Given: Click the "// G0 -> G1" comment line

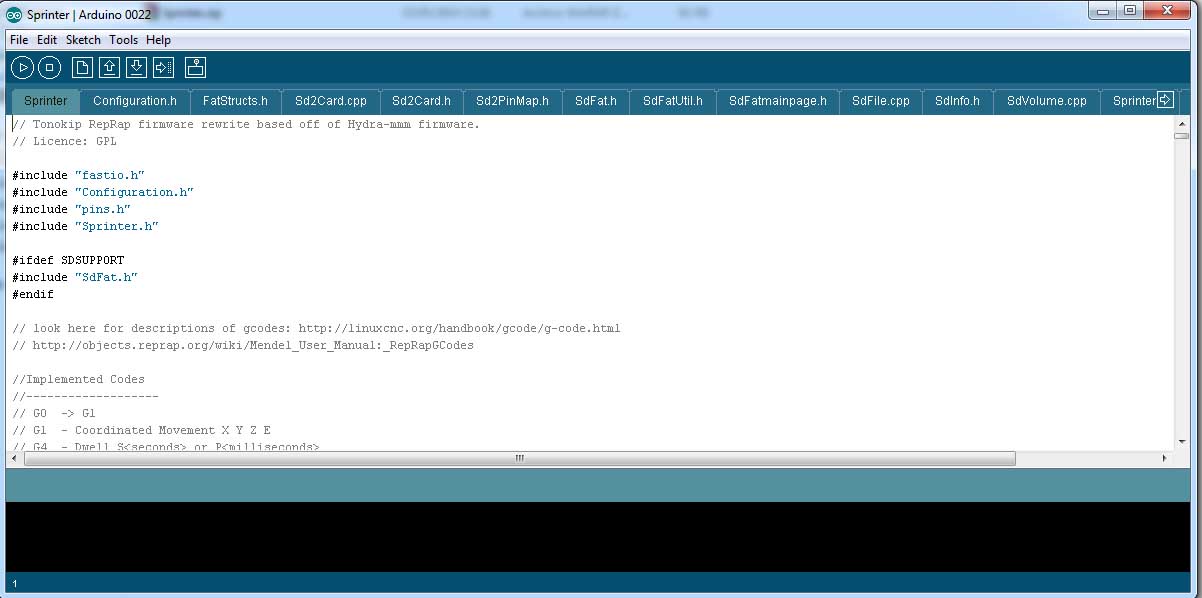Looking at the screenshot, I should pos(54,413).
